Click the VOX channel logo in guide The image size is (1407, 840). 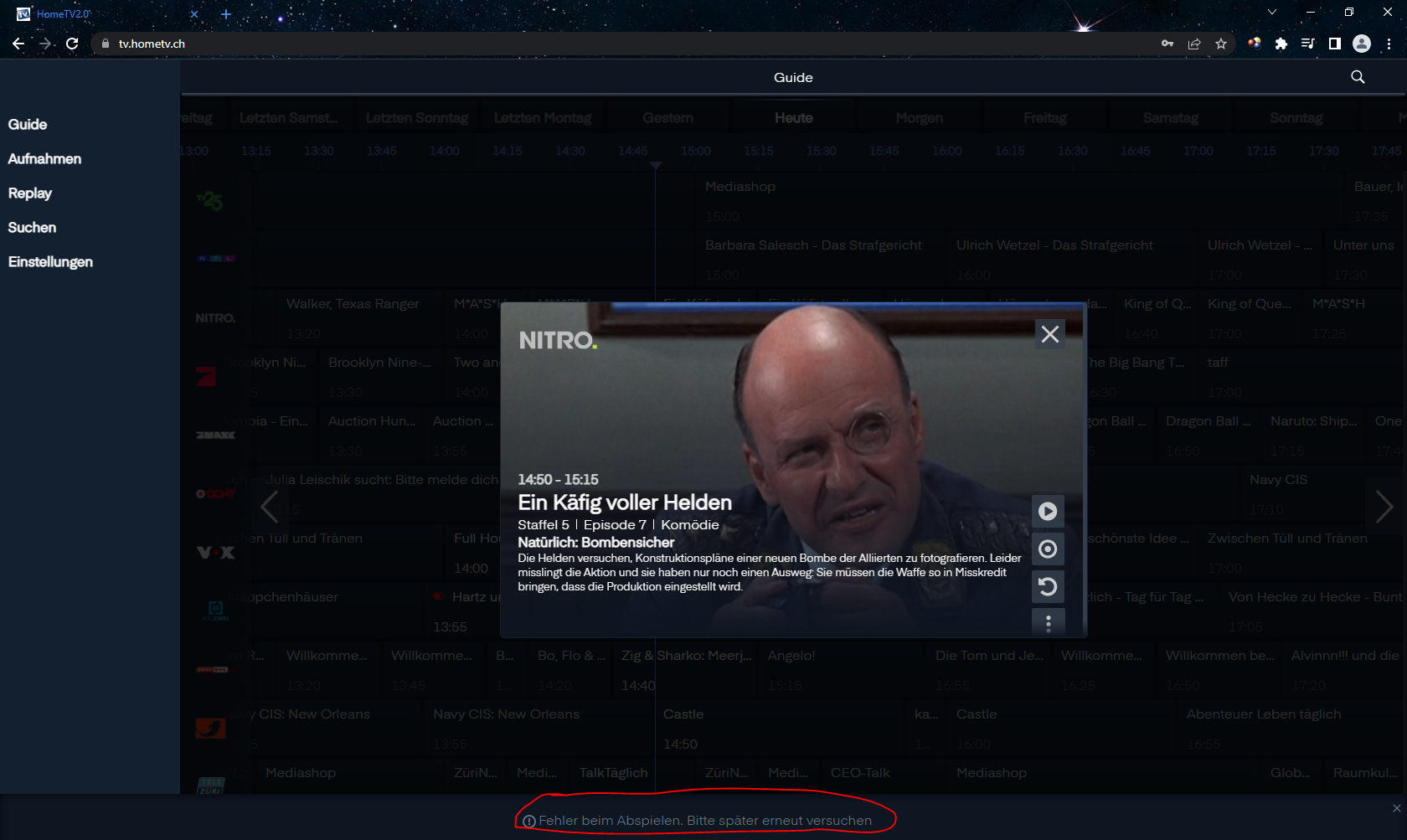tap(215, 553)
